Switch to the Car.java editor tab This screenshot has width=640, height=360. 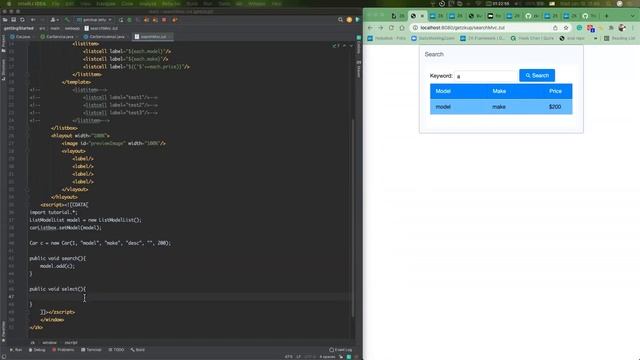pyautogui.click(x=20, y=37)
